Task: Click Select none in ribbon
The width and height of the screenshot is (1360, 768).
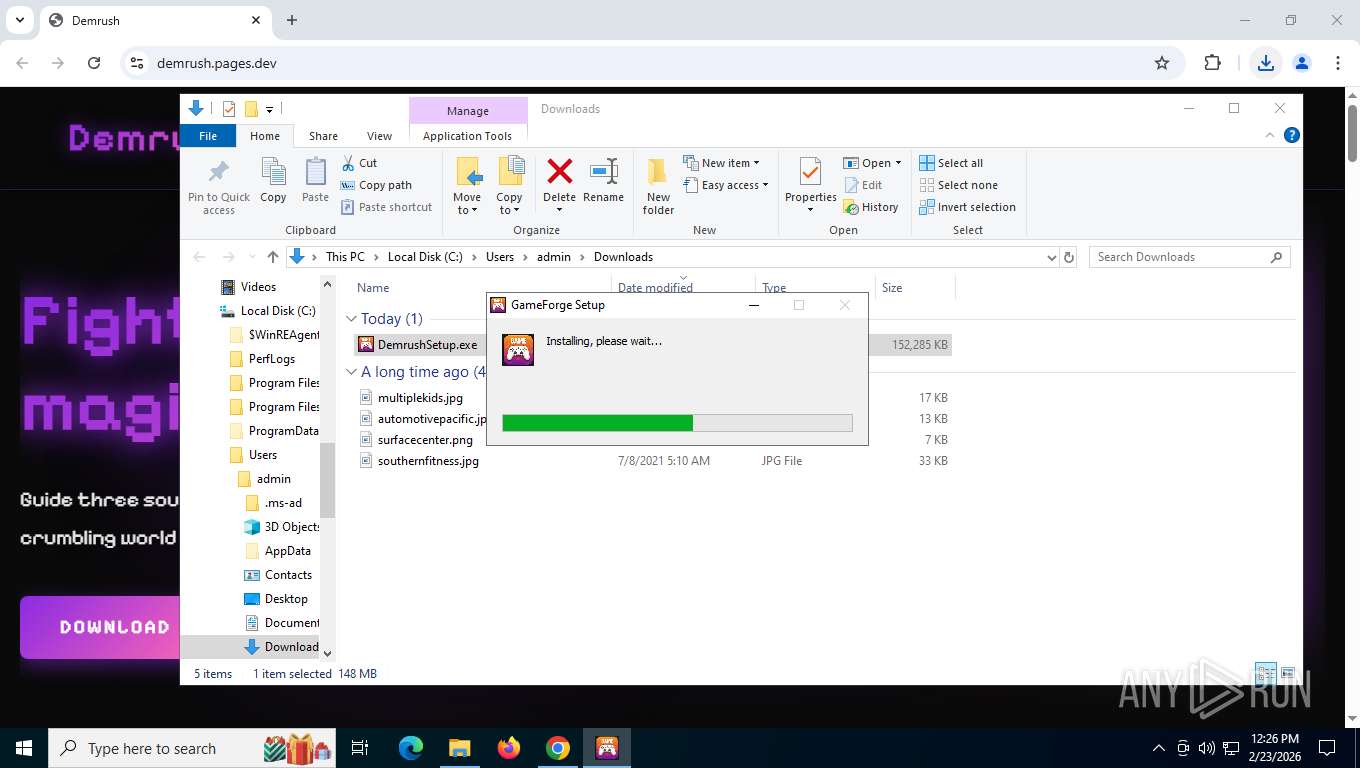Action: click(958, 185)
